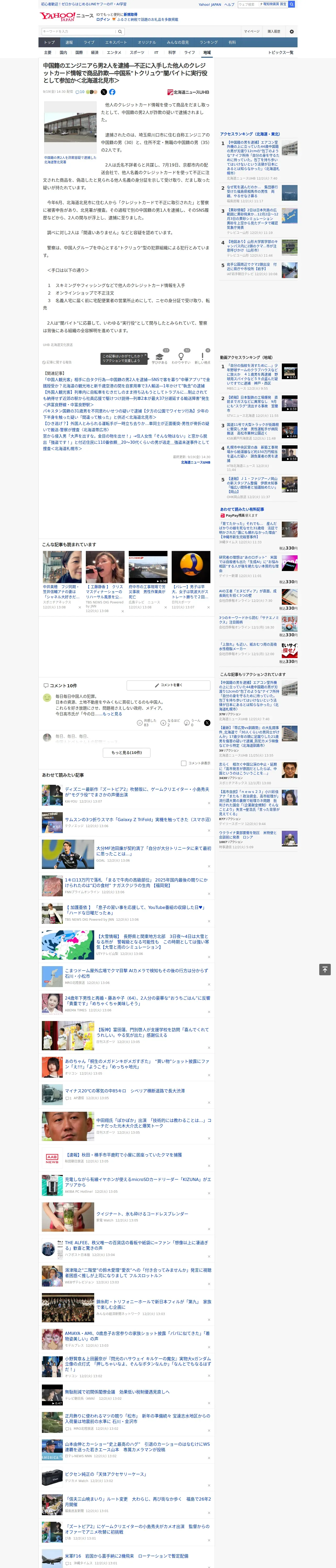Viewport: 336px width, 1568px height.
Task: Open the top commenter's green avatar
Action: point(47,697)
